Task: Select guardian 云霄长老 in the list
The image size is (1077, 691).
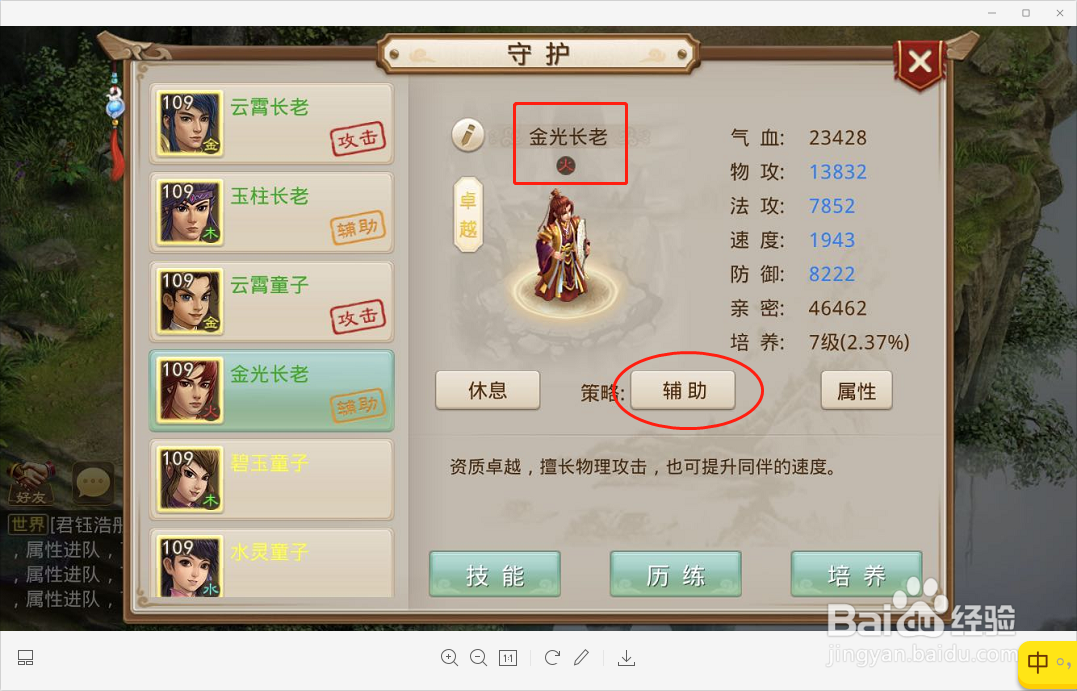Action: click(272, 124)
